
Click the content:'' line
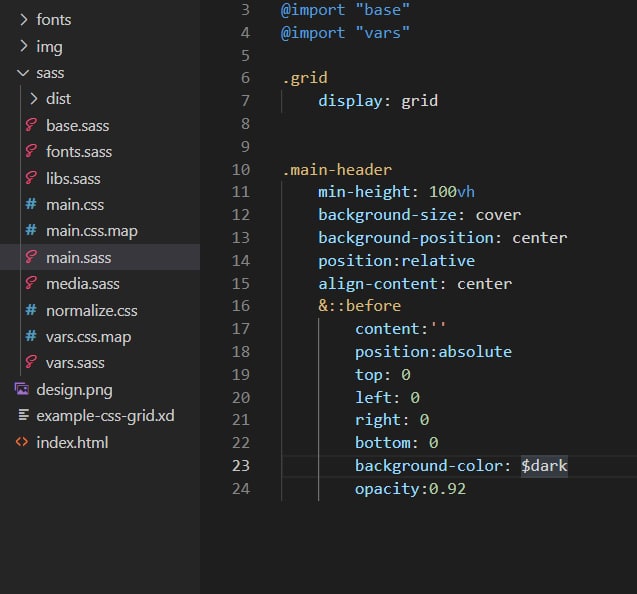click(401, 329)
